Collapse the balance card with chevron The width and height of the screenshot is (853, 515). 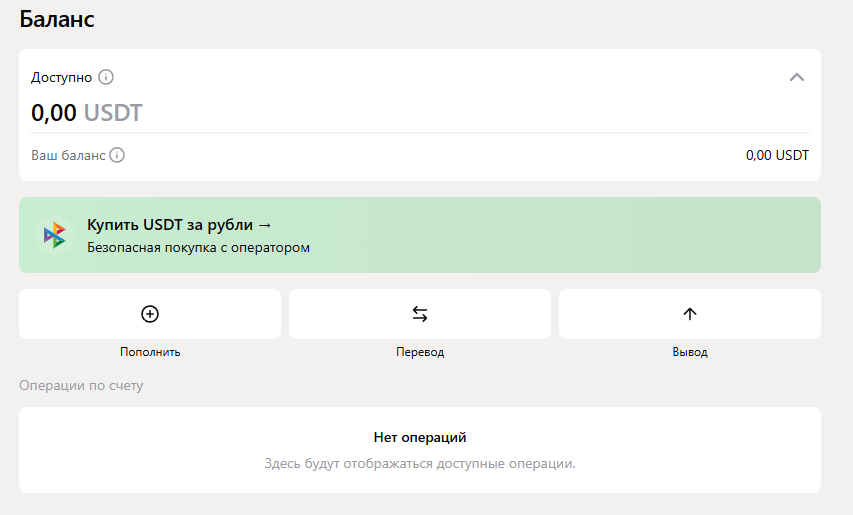(x=796, y=77)
